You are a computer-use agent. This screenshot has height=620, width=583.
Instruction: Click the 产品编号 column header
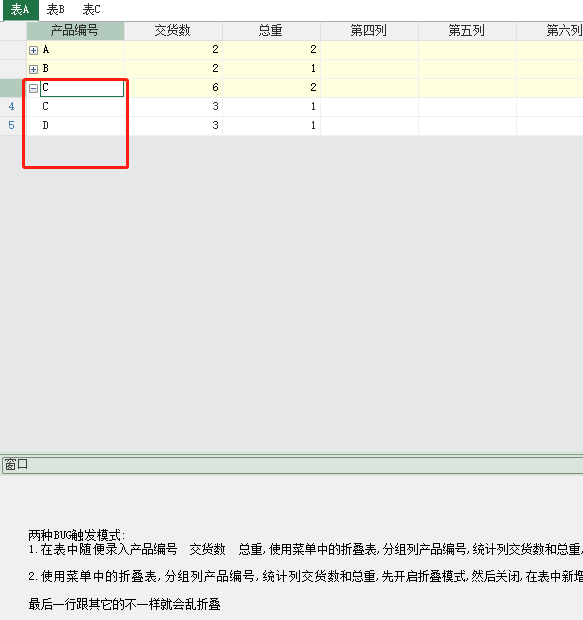(75, 30)
